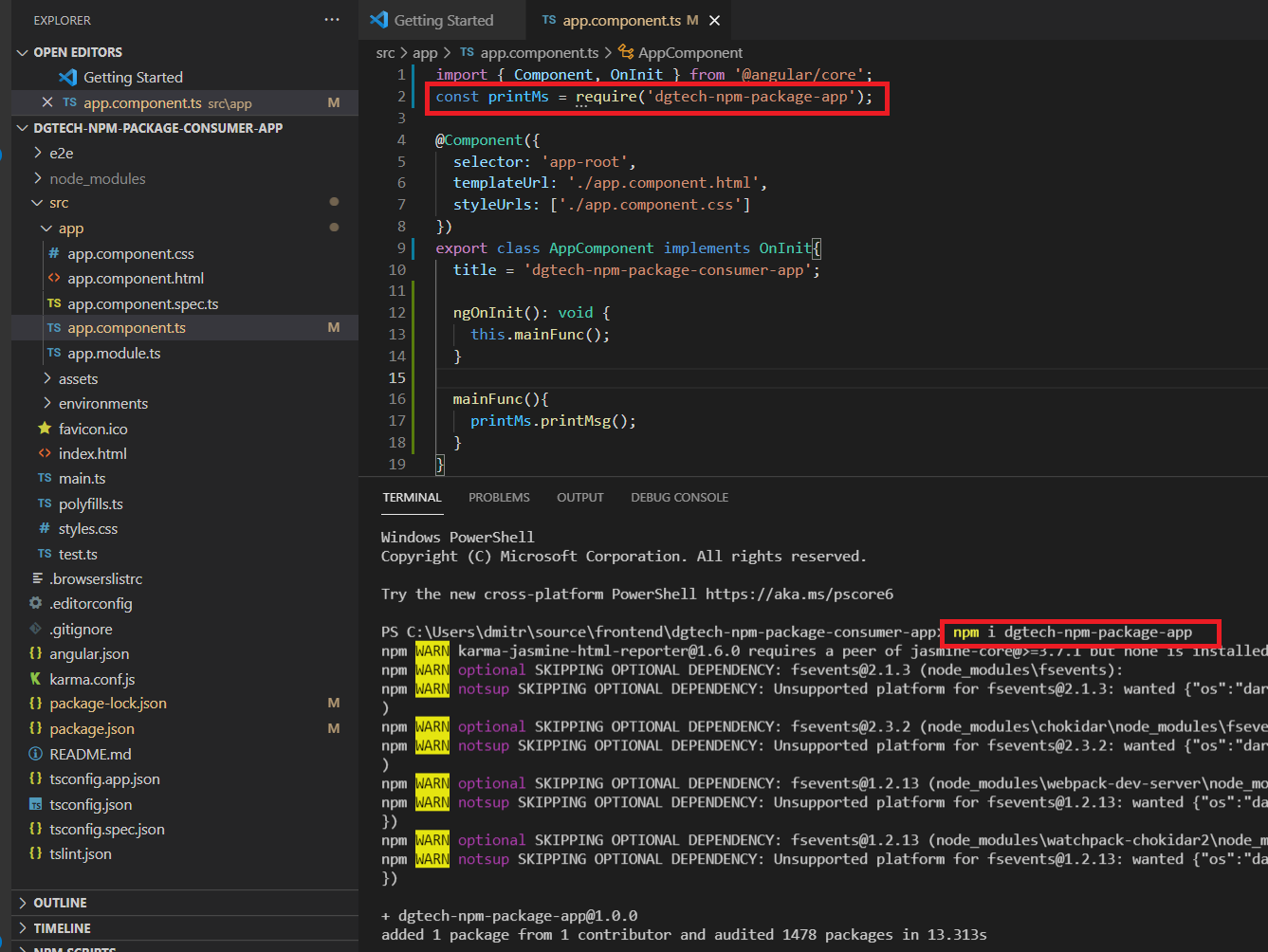Collapse the src folder
The width and height of the screenshot is (1268, 952).
58,203
